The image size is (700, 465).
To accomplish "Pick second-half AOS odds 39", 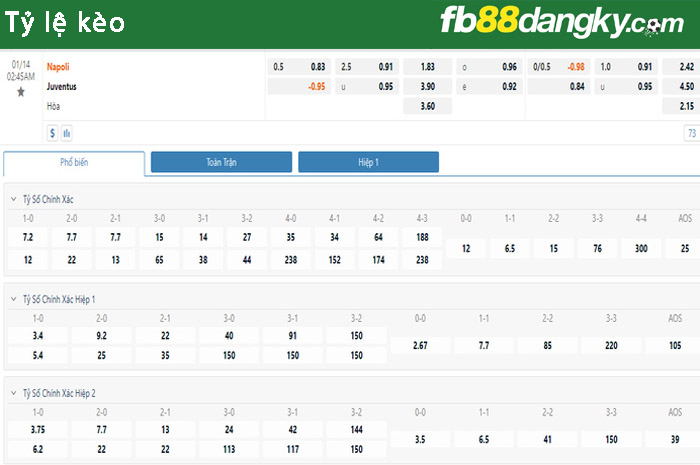I will coord(675,440).
